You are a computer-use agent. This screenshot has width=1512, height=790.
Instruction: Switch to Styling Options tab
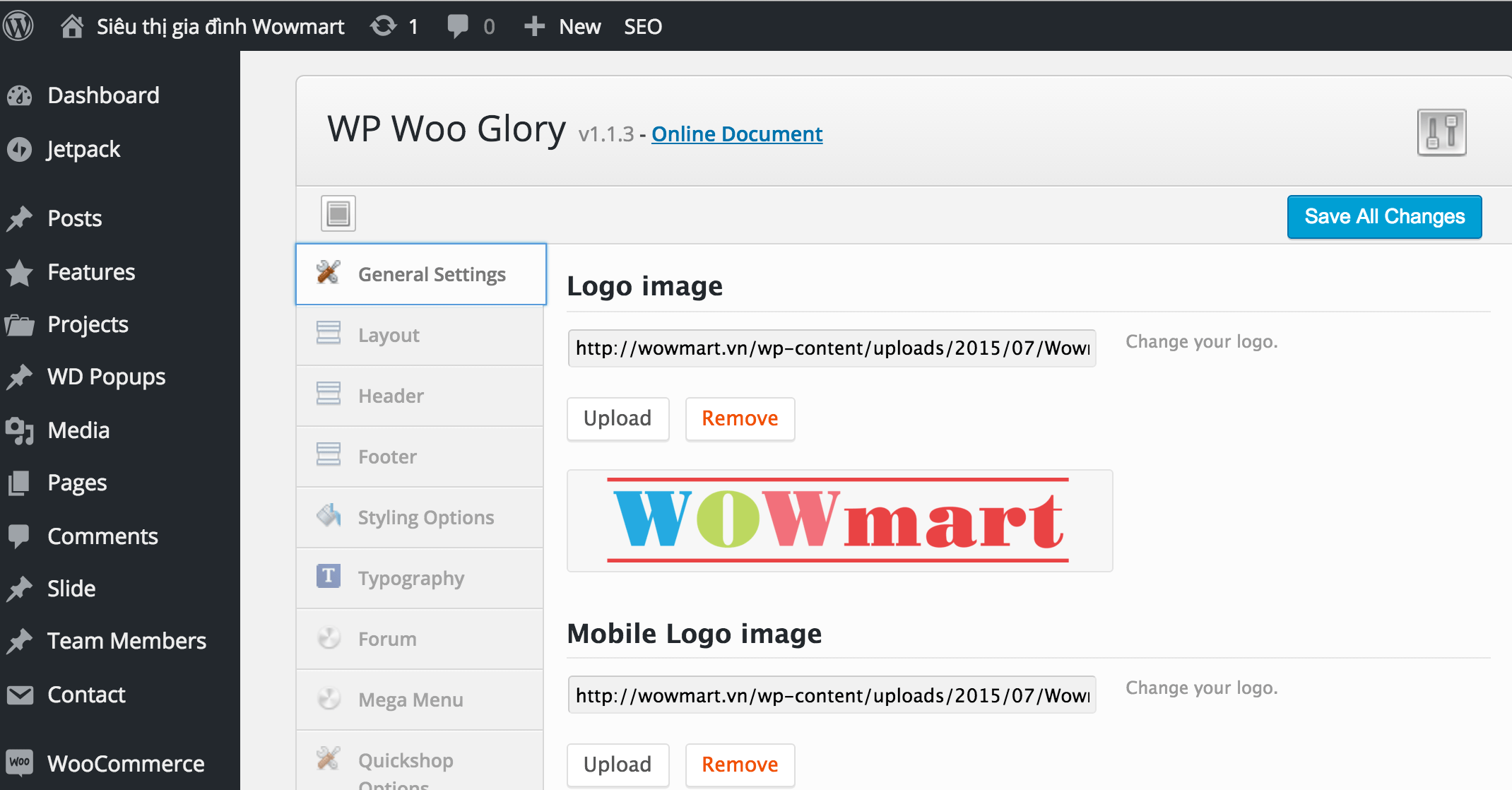click(420, 517)
